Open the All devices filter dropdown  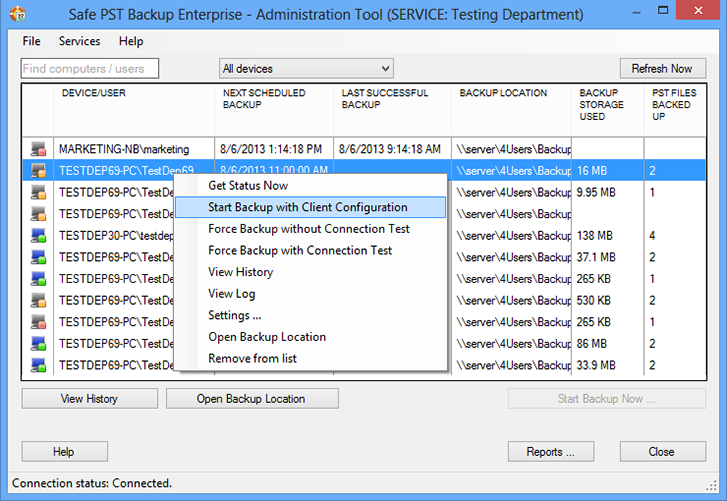(x=306, y=69)
